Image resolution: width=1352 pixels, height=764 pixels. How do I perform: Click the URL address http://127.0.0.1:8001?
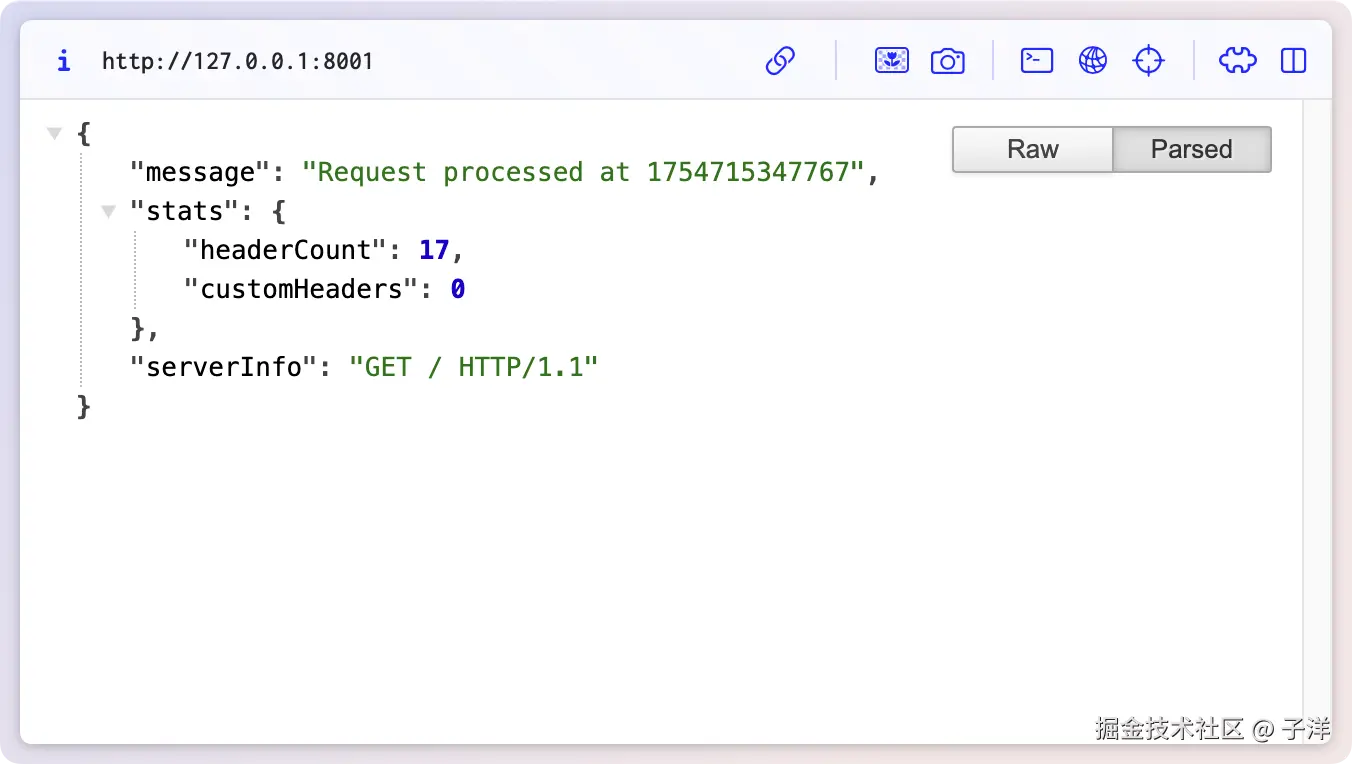[x=237, y=62]
